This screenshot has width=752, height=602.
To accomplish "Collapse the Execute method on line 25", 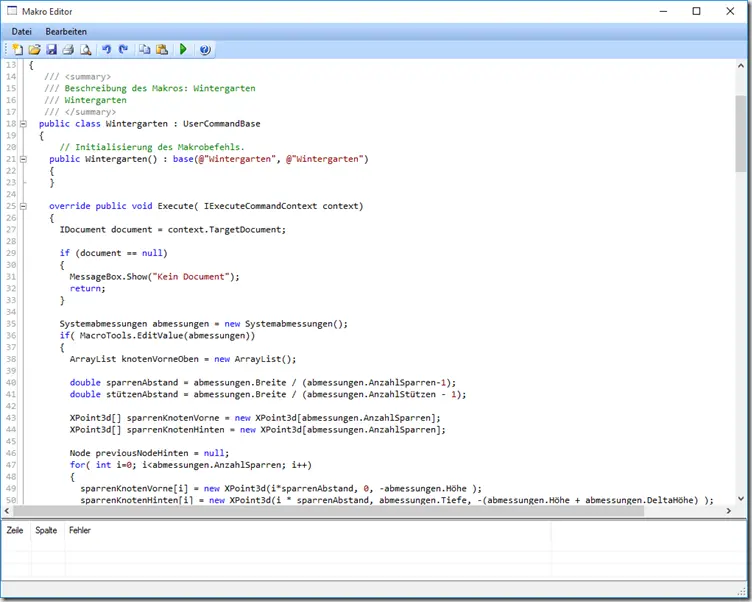I will [x=23, y=206].
